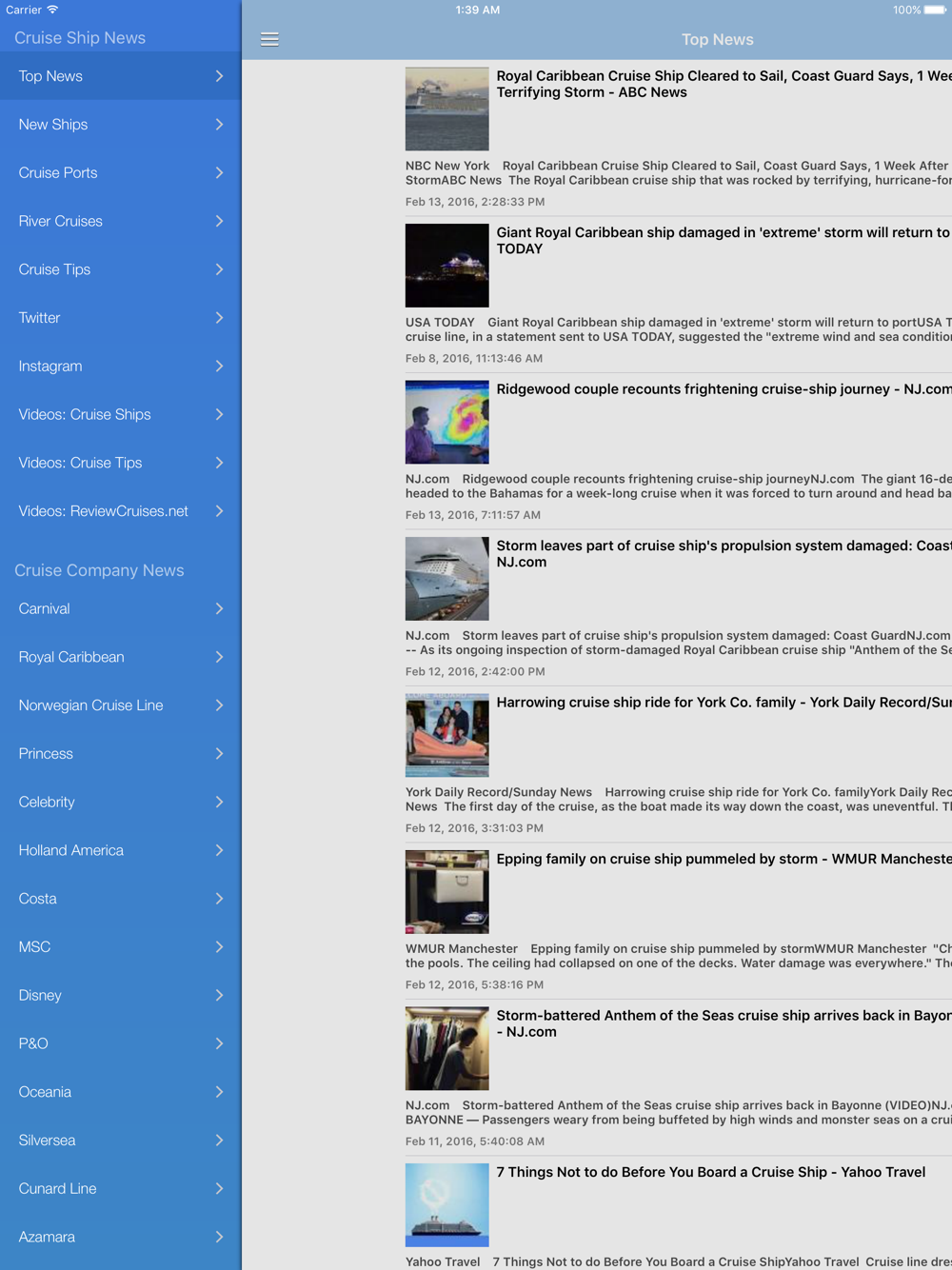Open Royal Caribbean company news

[121, 657]
